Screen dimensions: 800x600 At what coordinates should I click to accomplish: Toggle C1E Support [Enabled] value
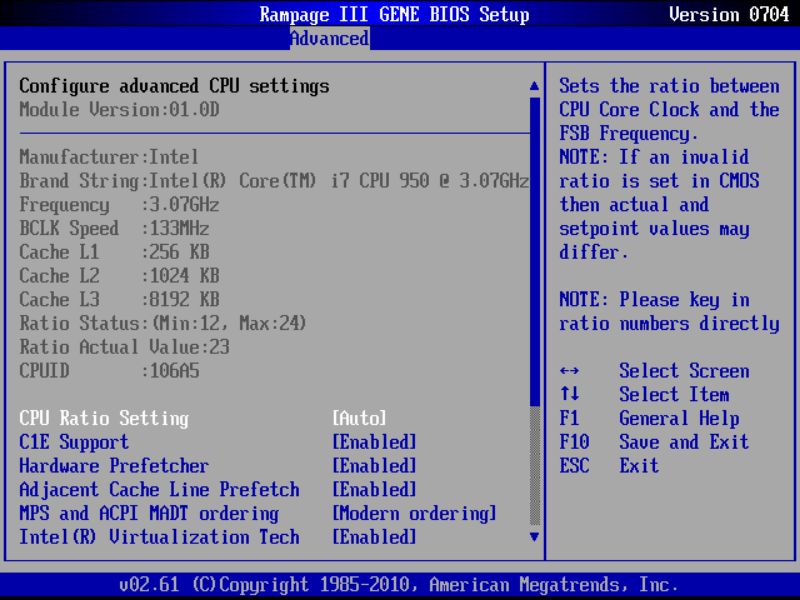coord(374,442)
